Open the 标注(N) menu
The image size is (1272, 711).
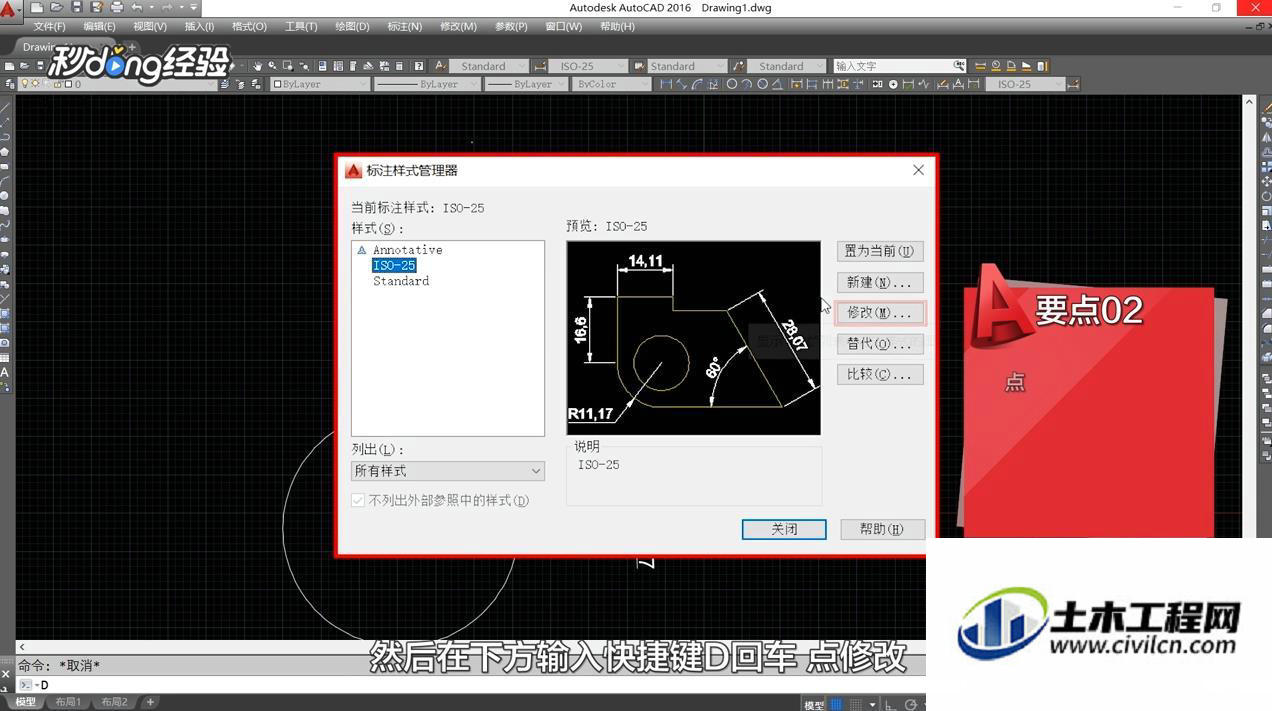[x=404, y=26]
